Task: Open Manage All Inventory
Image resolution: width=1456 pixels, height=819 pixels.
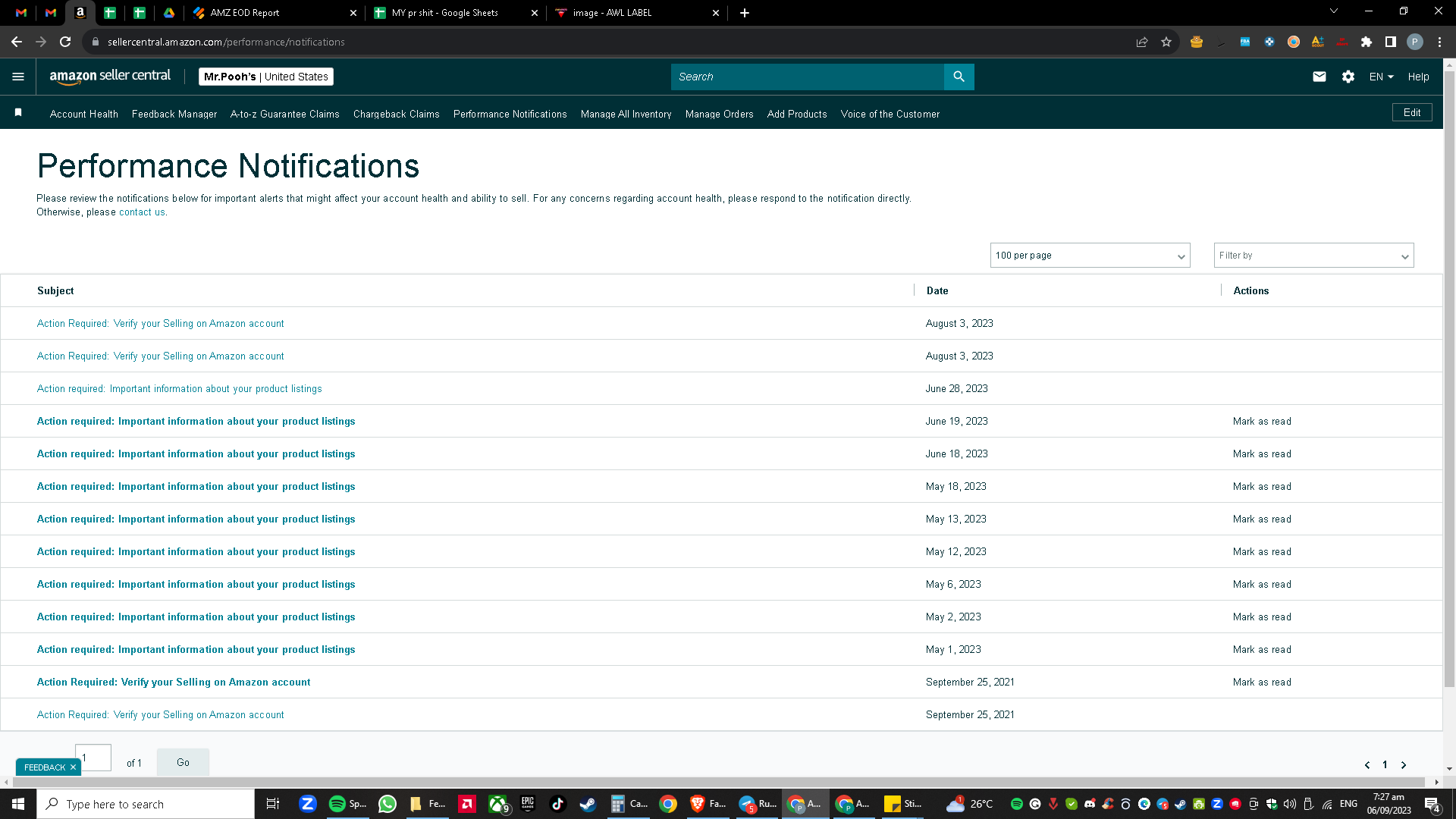Action: 626,114
